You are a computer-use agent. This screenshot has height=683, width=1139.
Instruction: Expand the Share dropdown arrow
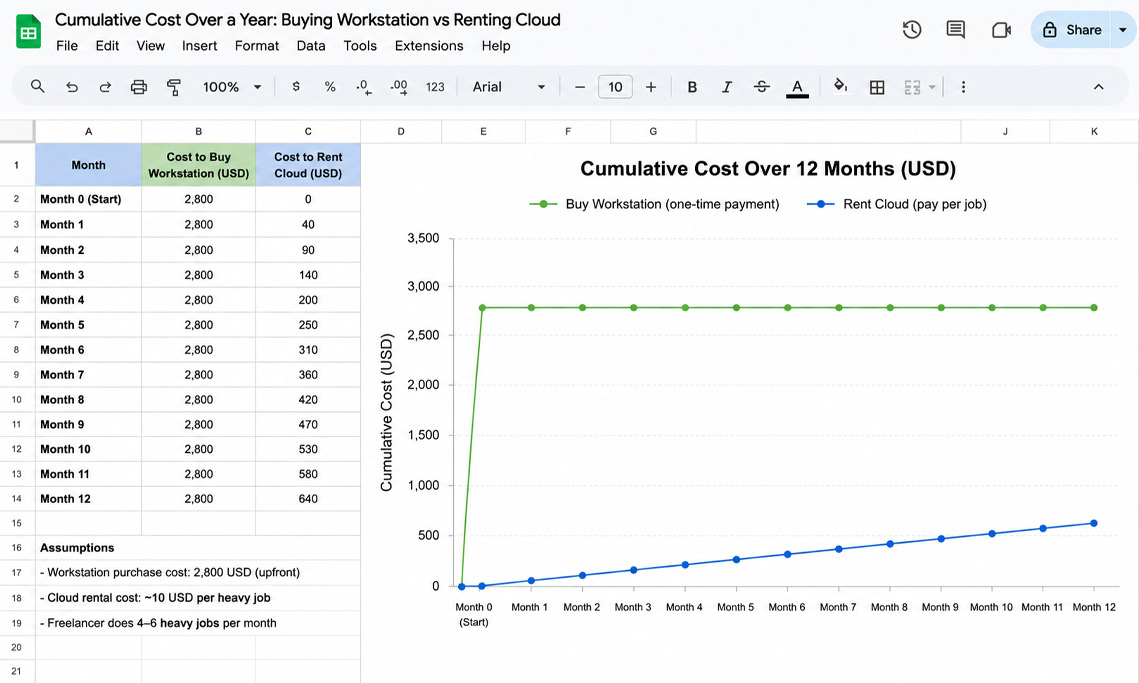click(1123, 30)
